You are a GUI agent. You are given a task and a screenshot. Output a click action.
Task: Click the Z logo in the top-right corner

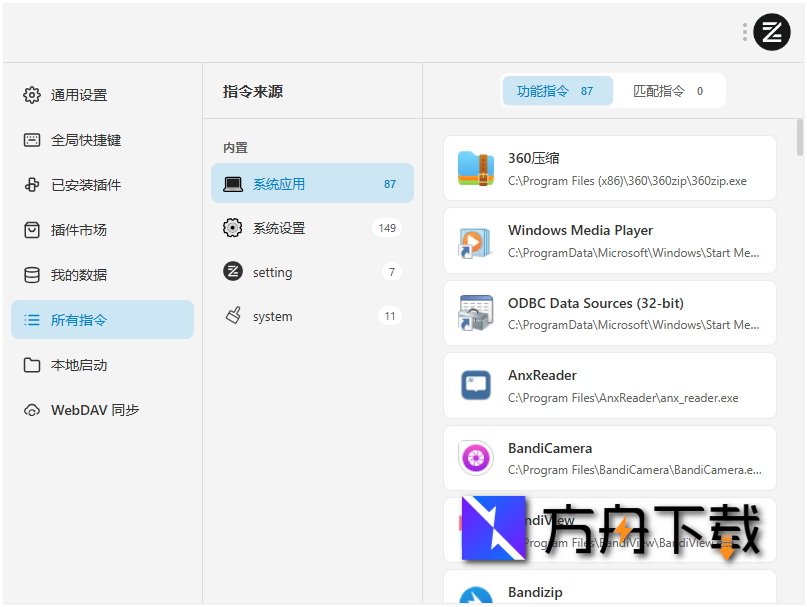(771, 31)
